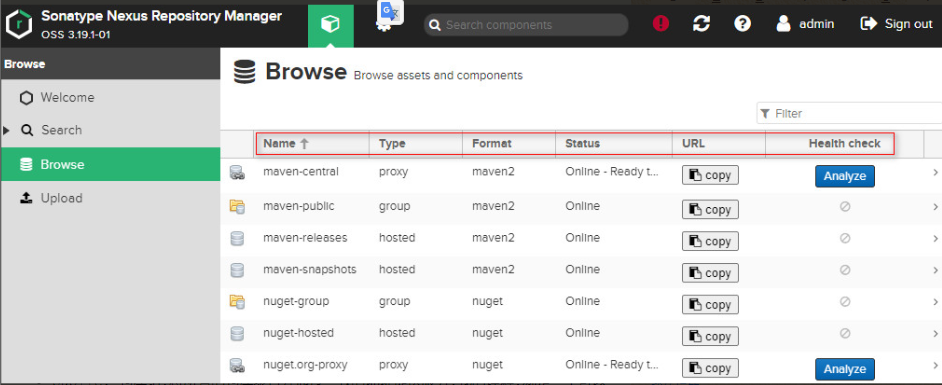Click the disabled health icon for maven-releases
This screenshot has width=942, height=385.
tap(845, 238)
